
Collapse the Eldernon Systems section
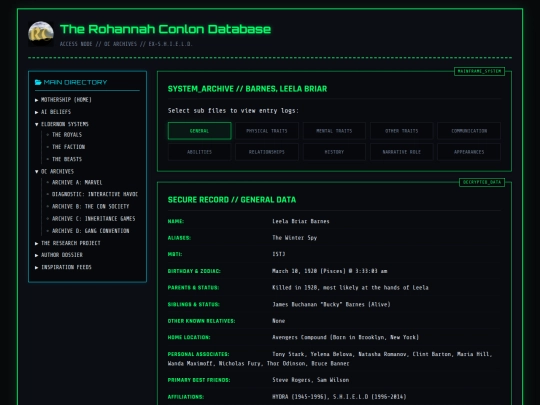tap(37, 124)
